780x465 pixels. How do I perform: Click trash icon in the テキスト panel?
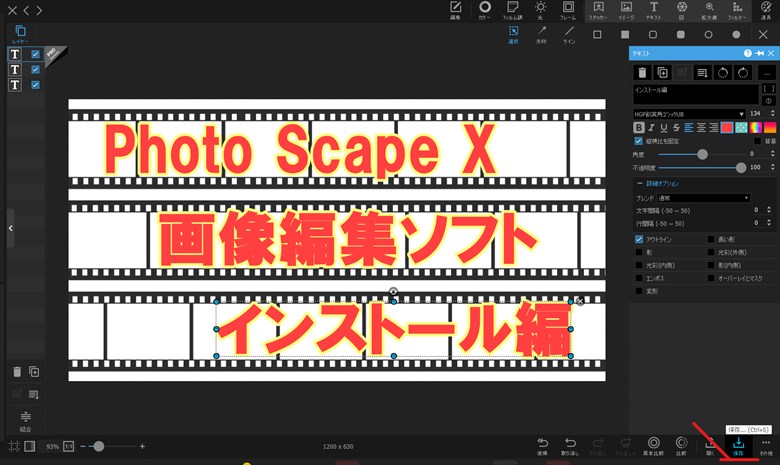(x=642, y=73)
